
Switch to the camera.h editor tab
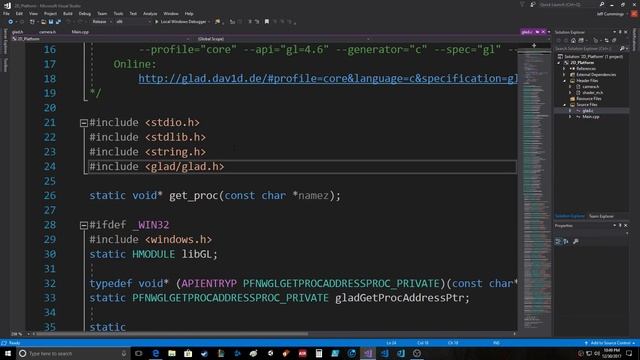tap(47, 32)
